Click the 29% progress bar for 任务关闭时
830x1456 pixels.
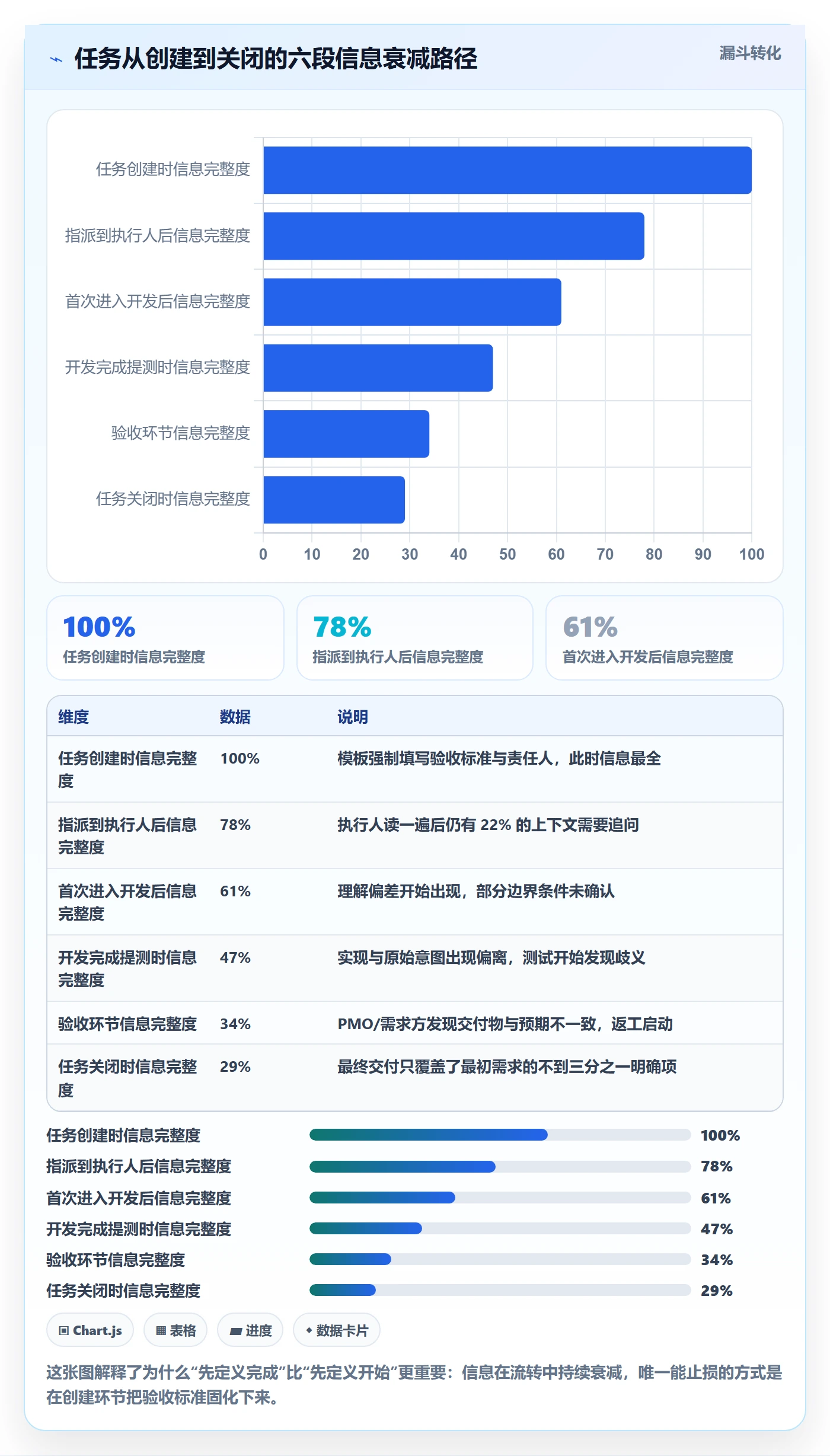tap(500, 1290)
